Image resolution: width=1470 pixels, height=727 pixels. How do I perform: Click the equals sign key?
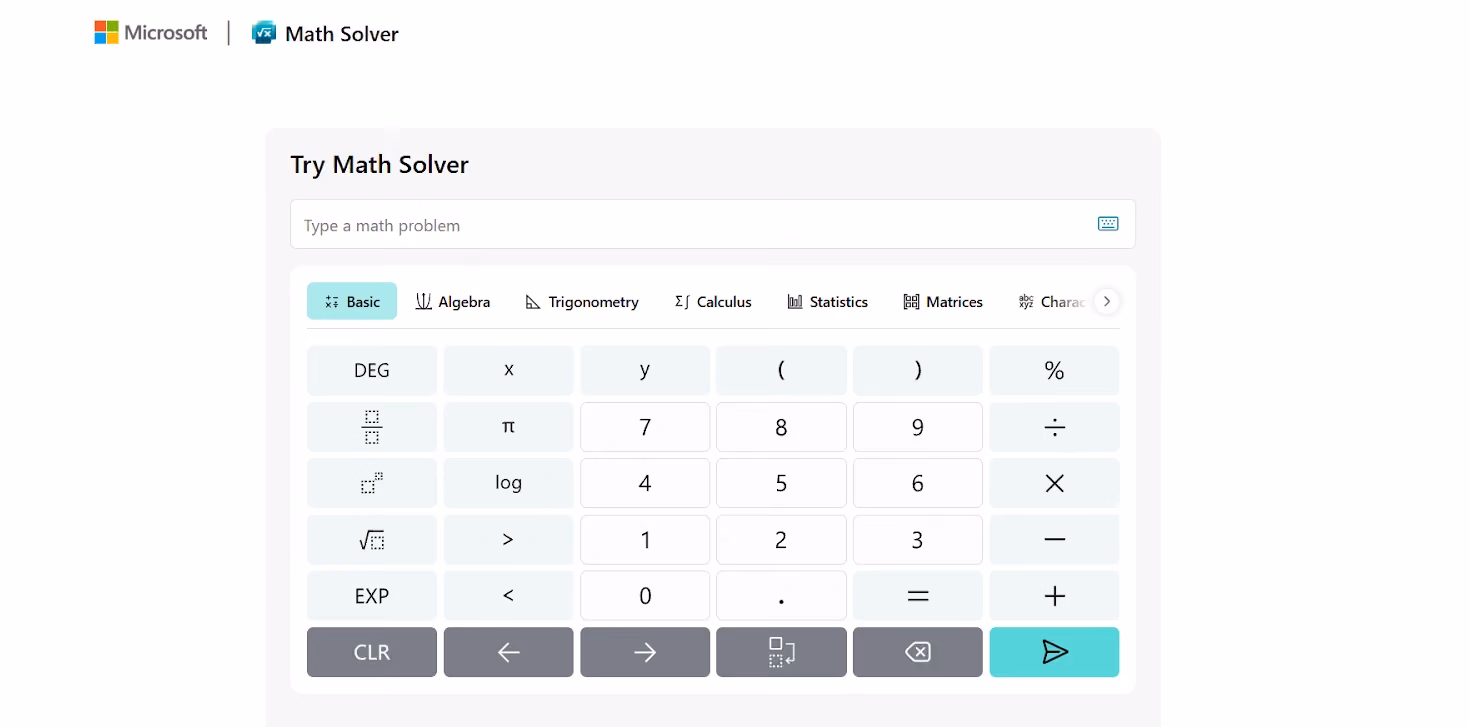[x=918, y=596]
